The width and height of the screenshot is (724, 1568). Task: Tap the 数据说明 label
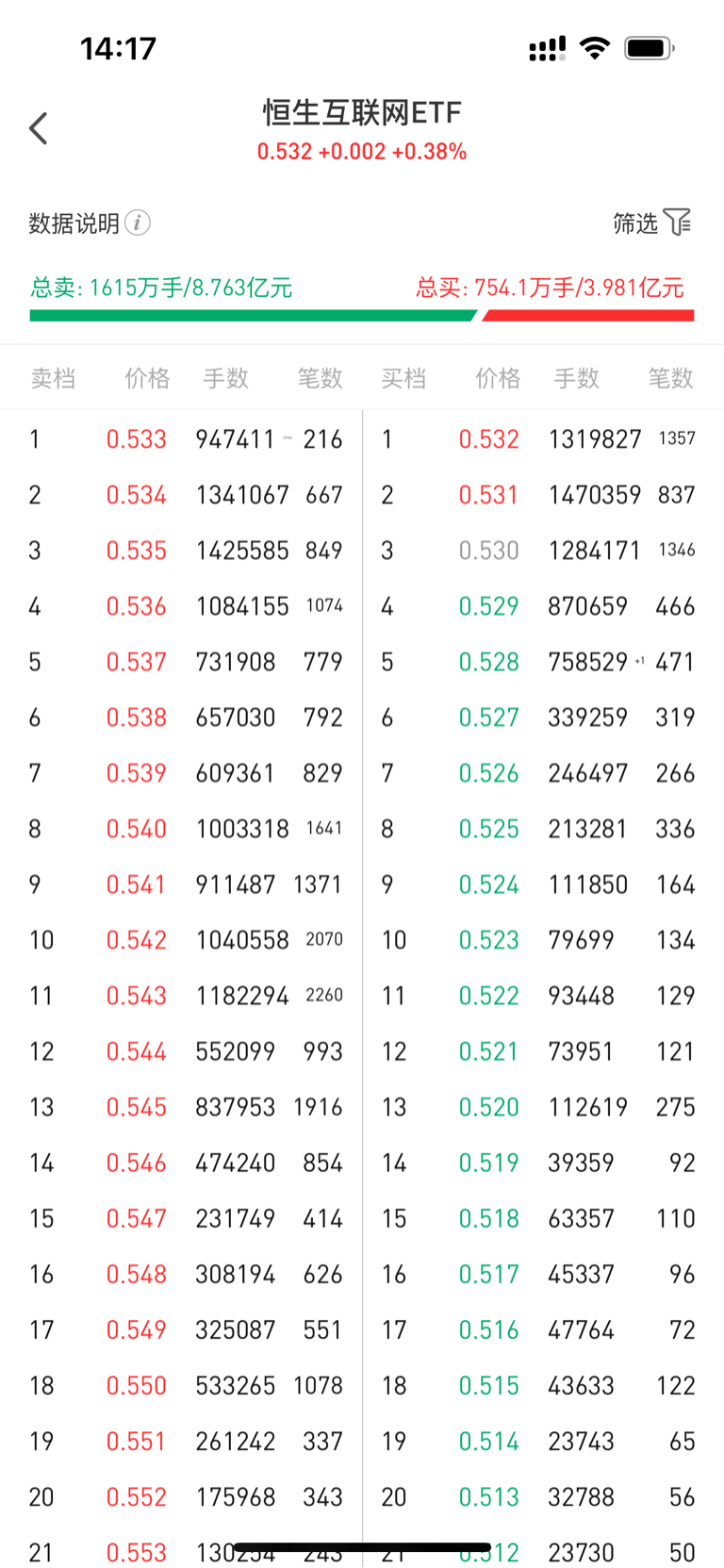74,223
